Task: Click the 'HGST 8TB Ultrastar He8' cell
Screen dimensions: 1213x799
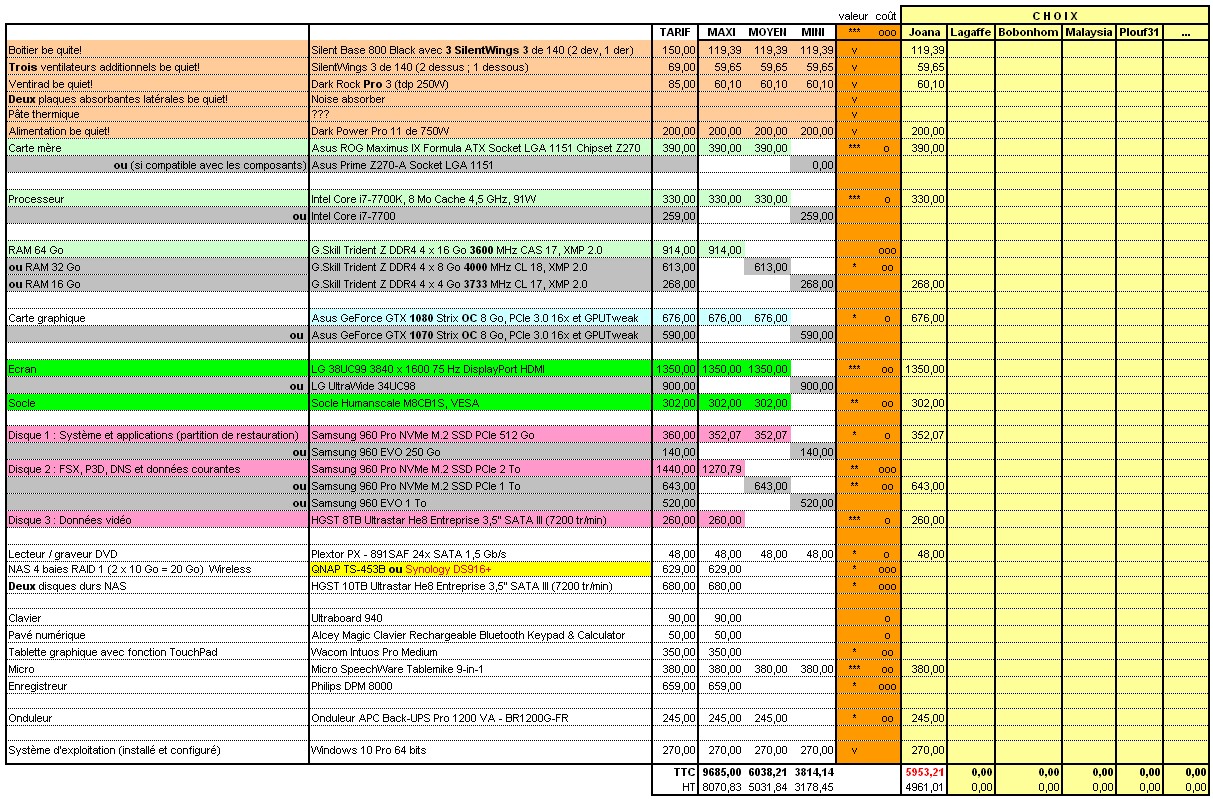Action: click(480, 520)
